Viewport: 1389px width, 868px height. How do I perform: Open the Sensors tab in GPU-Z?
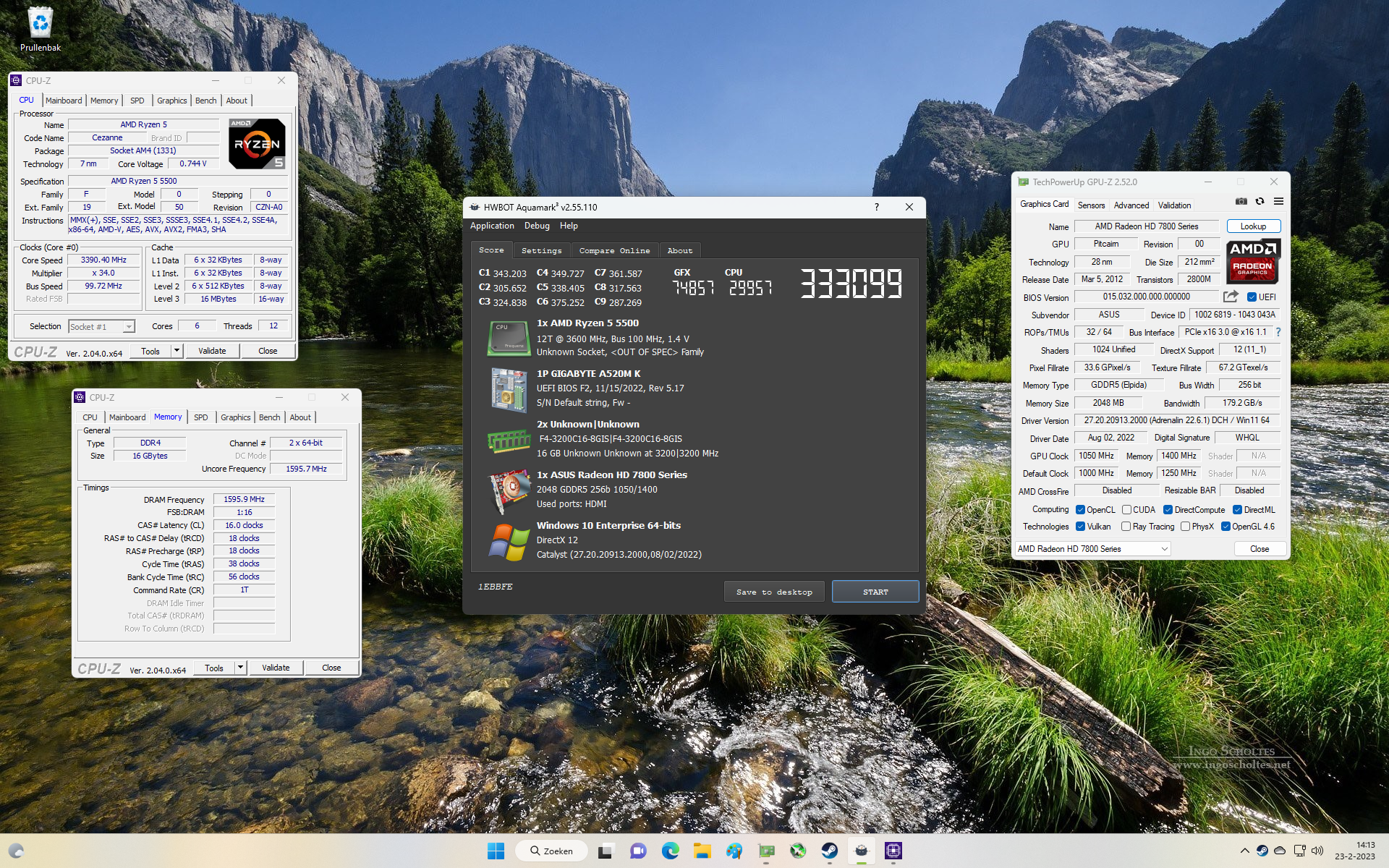1091,205
